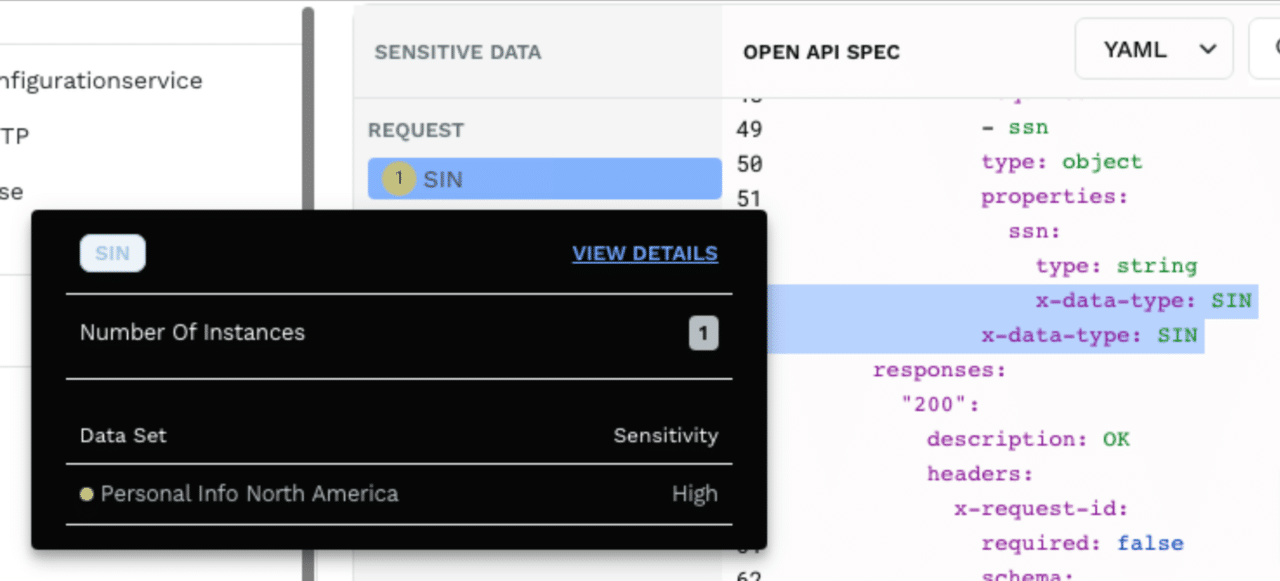Select the configurationservice entry in the sidebar
The width and height of the screenshot is (1280, 581).
(103, 80)
